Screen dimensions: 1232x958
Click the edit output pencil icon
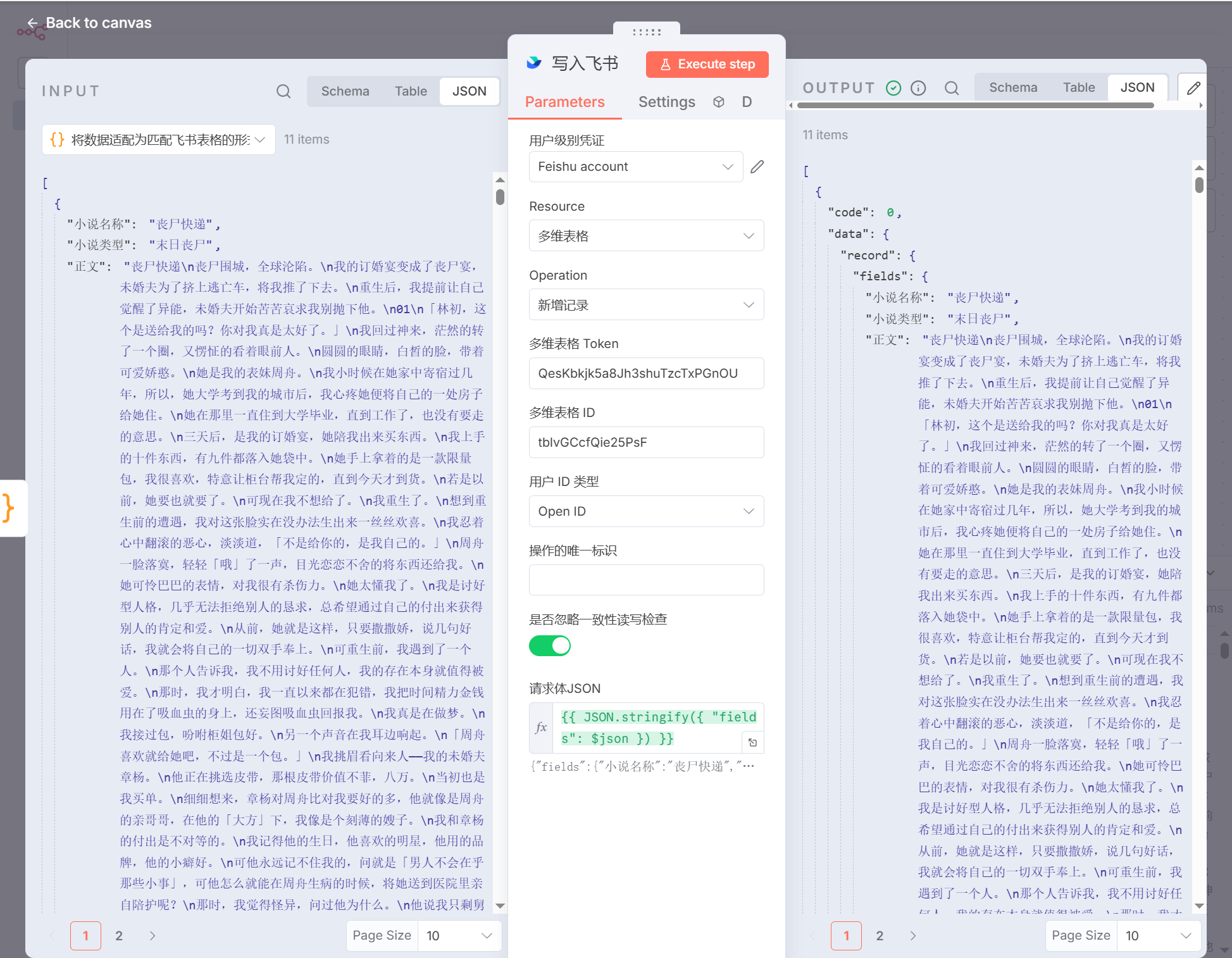point(1193,88)
